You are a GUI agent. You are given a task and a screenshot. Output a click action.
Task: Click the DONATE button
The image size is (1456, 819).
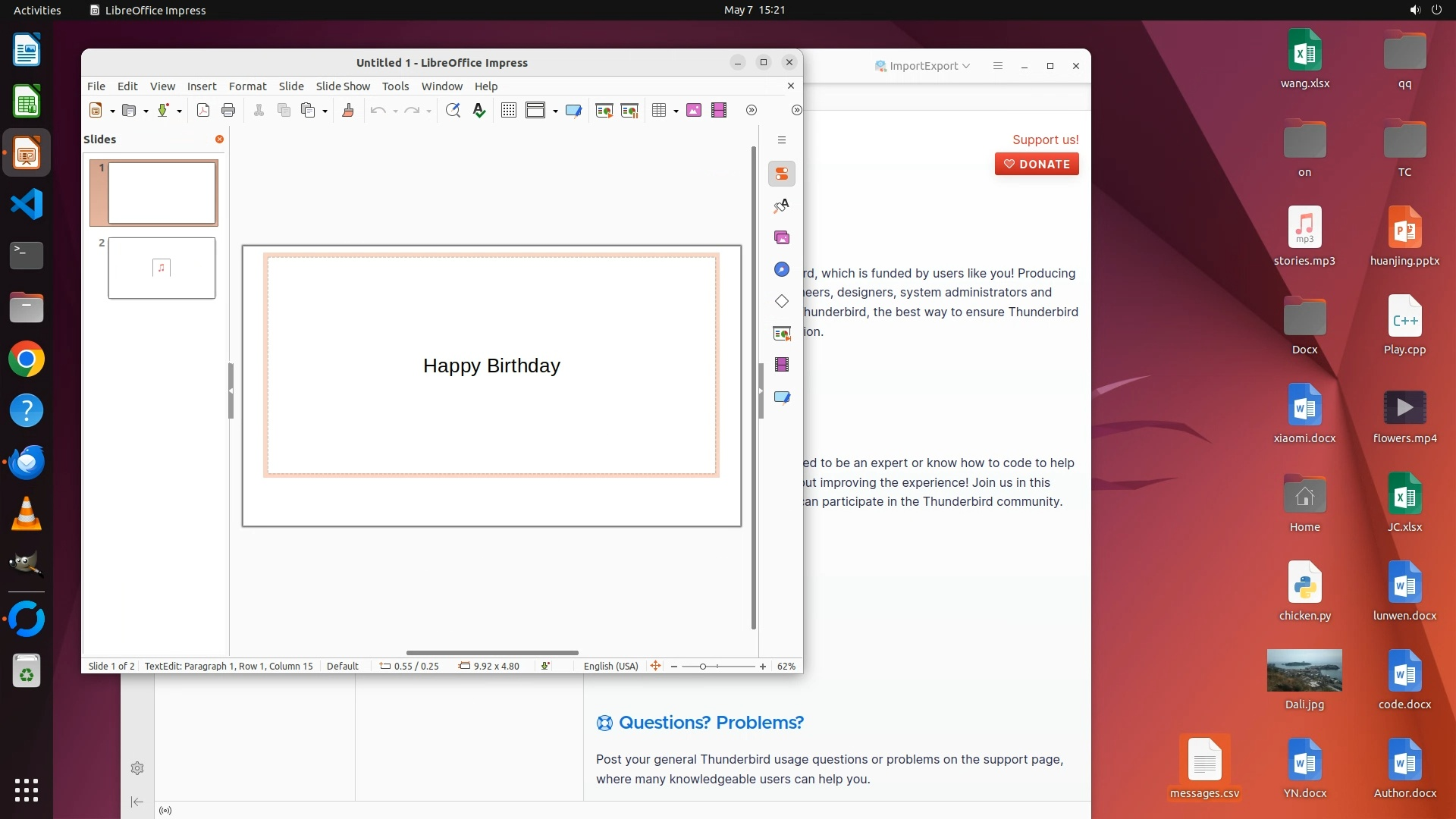pyautogui.click(x=1037, y=164)
